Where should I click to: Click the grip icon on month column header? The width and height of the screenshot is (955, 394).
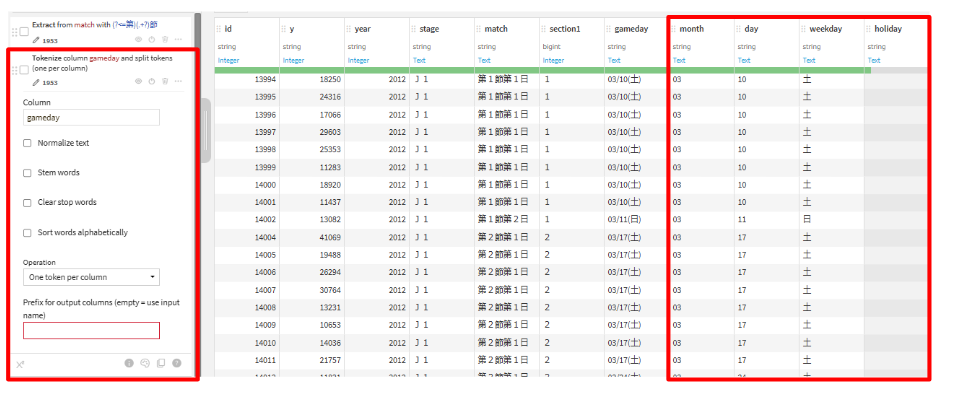[674, 29]
